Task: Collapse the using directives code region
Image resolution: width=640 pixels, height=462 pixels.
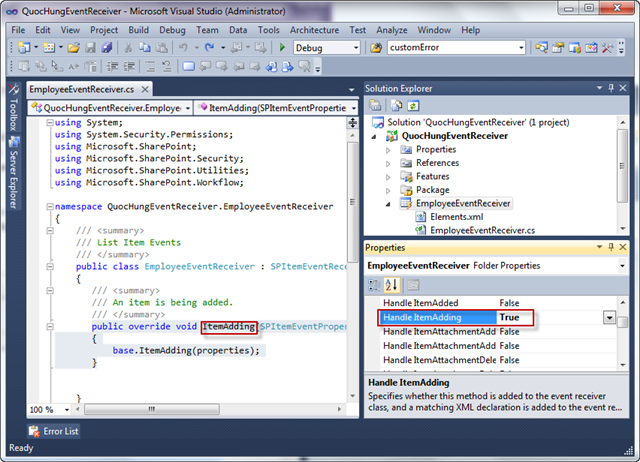Action: click(49, 122)
